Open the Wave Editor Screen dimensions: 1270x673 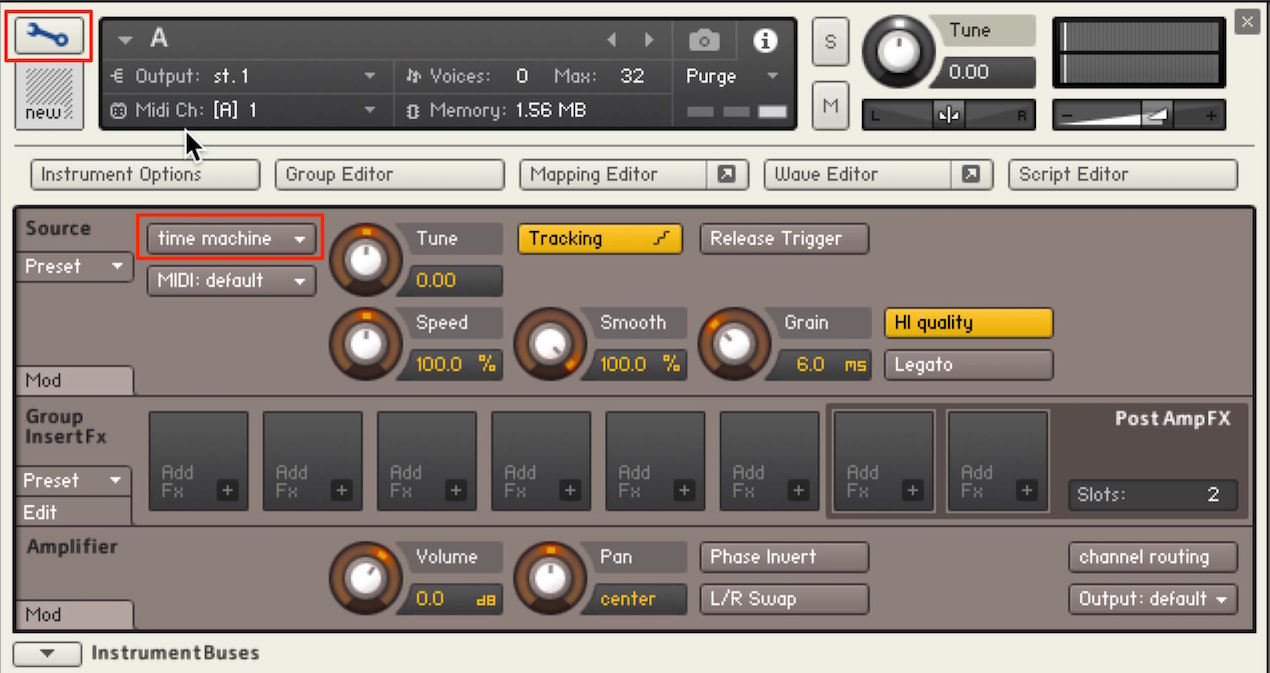pyautogui.click(x=857, y=174)
